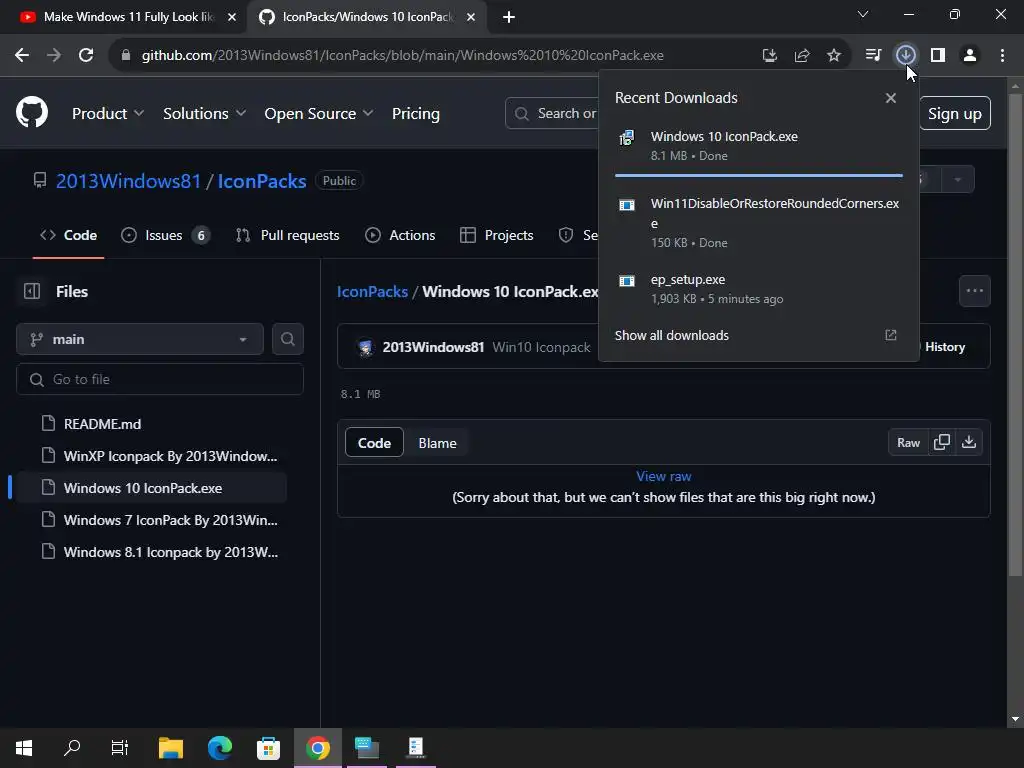Click the share page icon in address bar
This screenshot has height=768, width=1024.
(802, 56)
